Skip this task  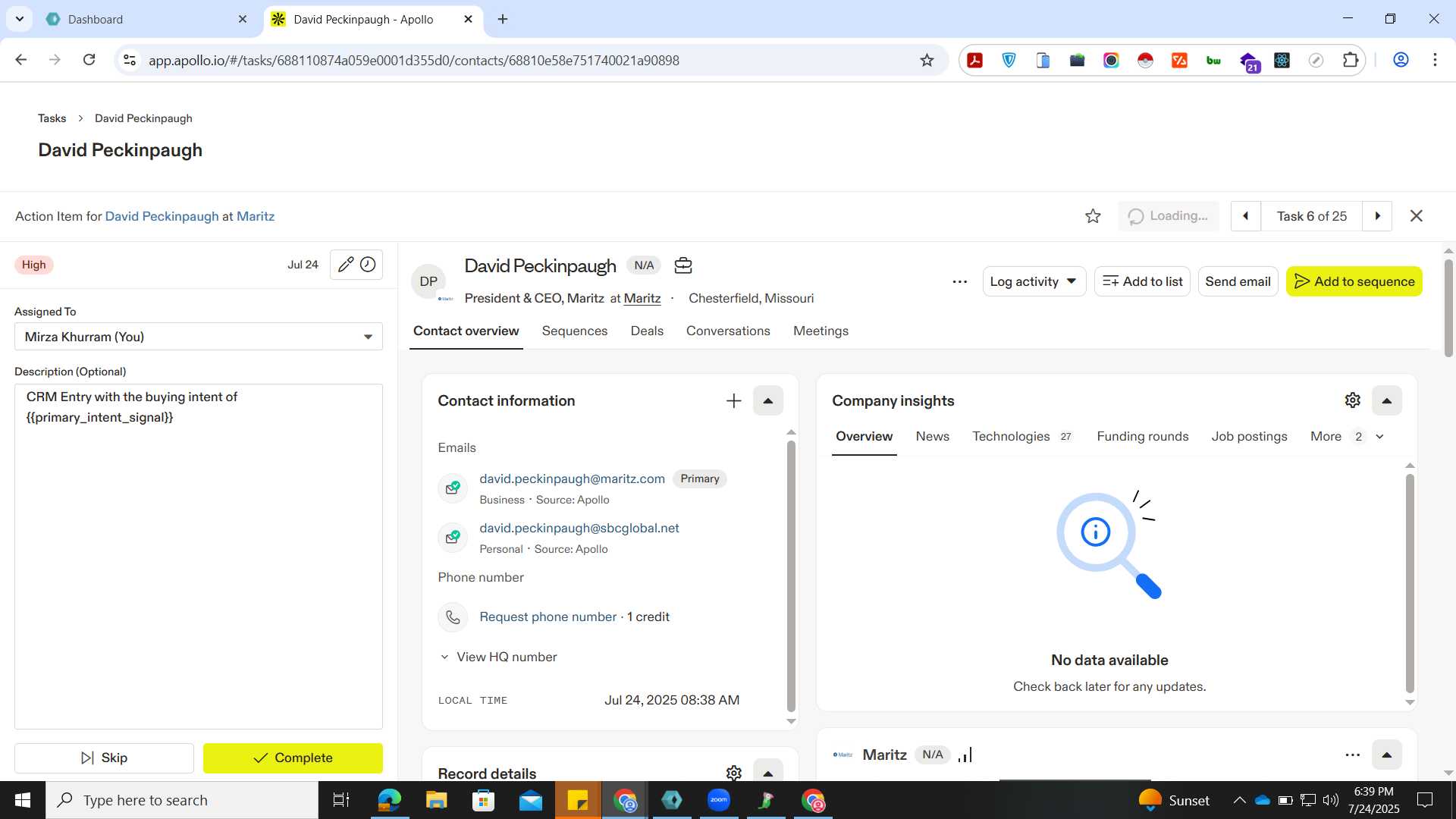click(104, 758)
